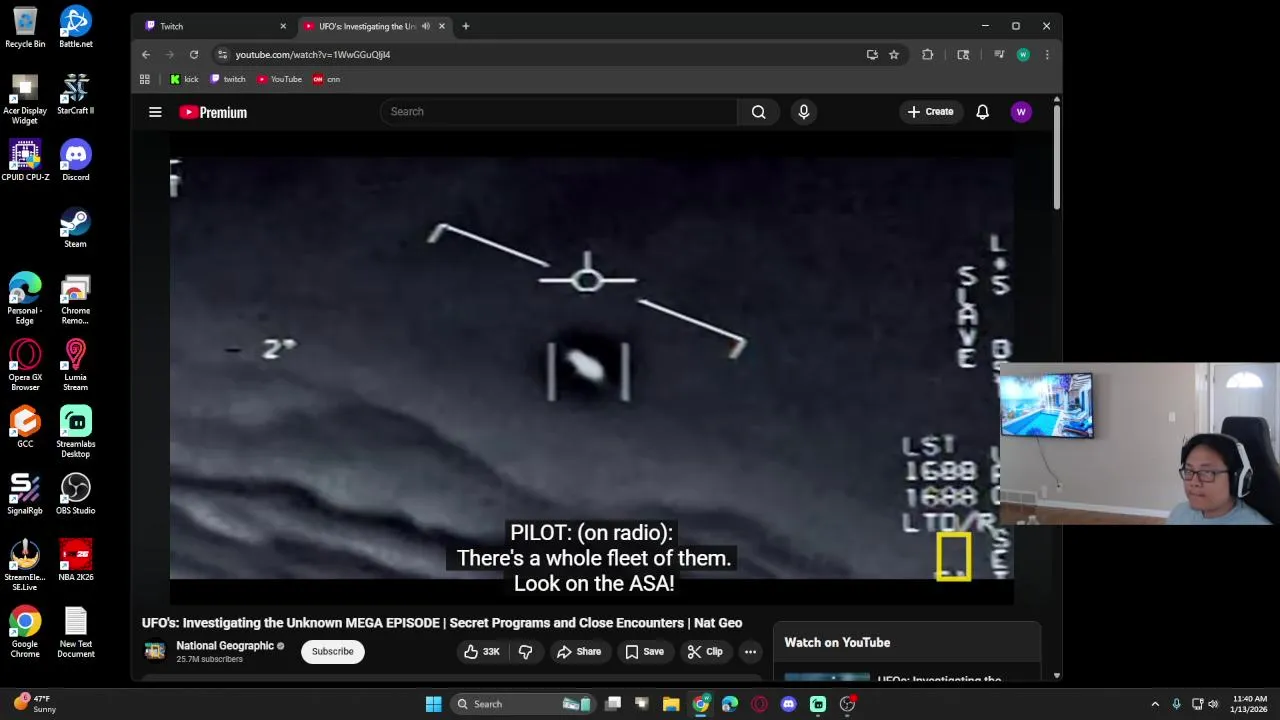Open NBA 2K26 desktop shortcut
Image resolution: width=1280 pixels, height=720 pixels.
click(x=75, y=560)
